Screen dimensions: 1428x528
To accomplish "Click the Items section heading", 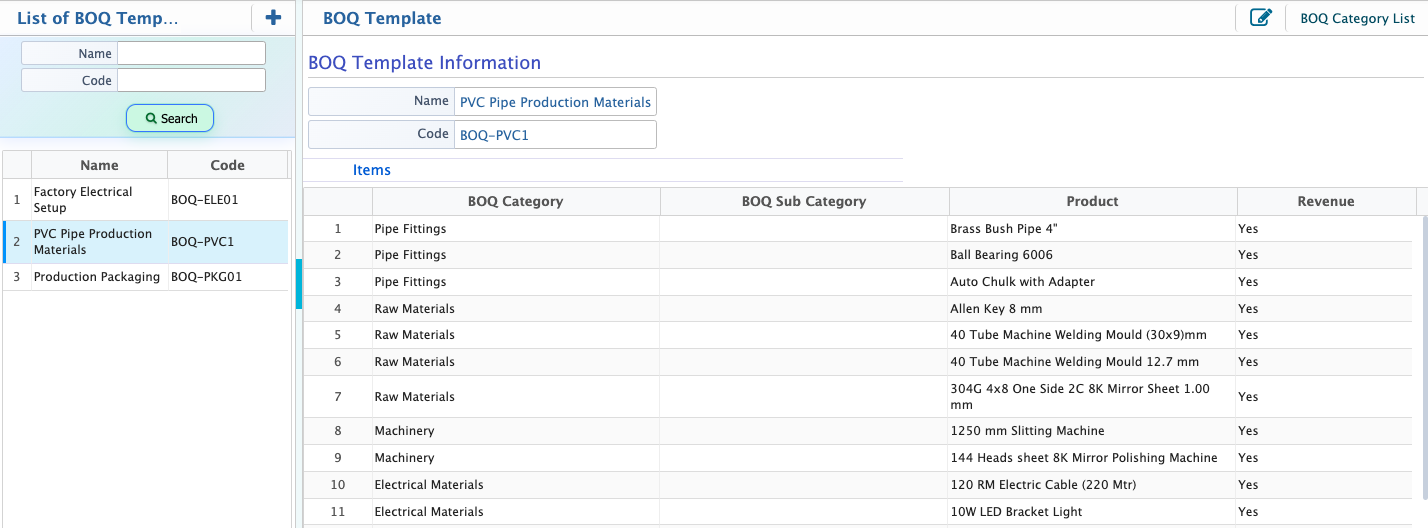I will (372, 170).
